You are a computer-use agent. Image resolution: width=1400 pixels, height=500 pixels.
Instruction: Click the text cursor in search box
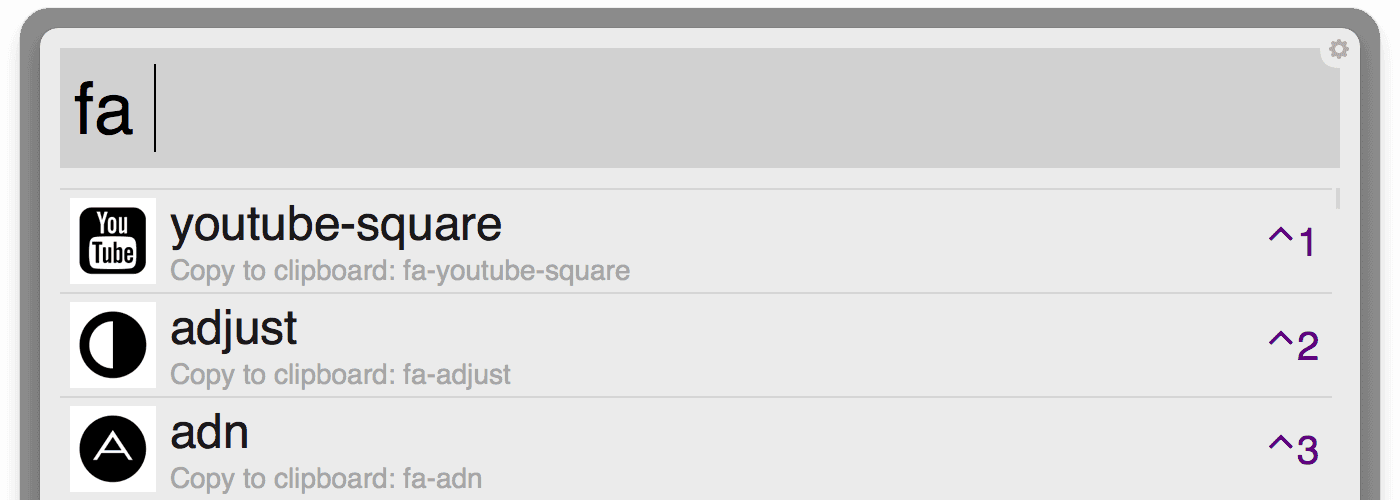tap(155, 108)
